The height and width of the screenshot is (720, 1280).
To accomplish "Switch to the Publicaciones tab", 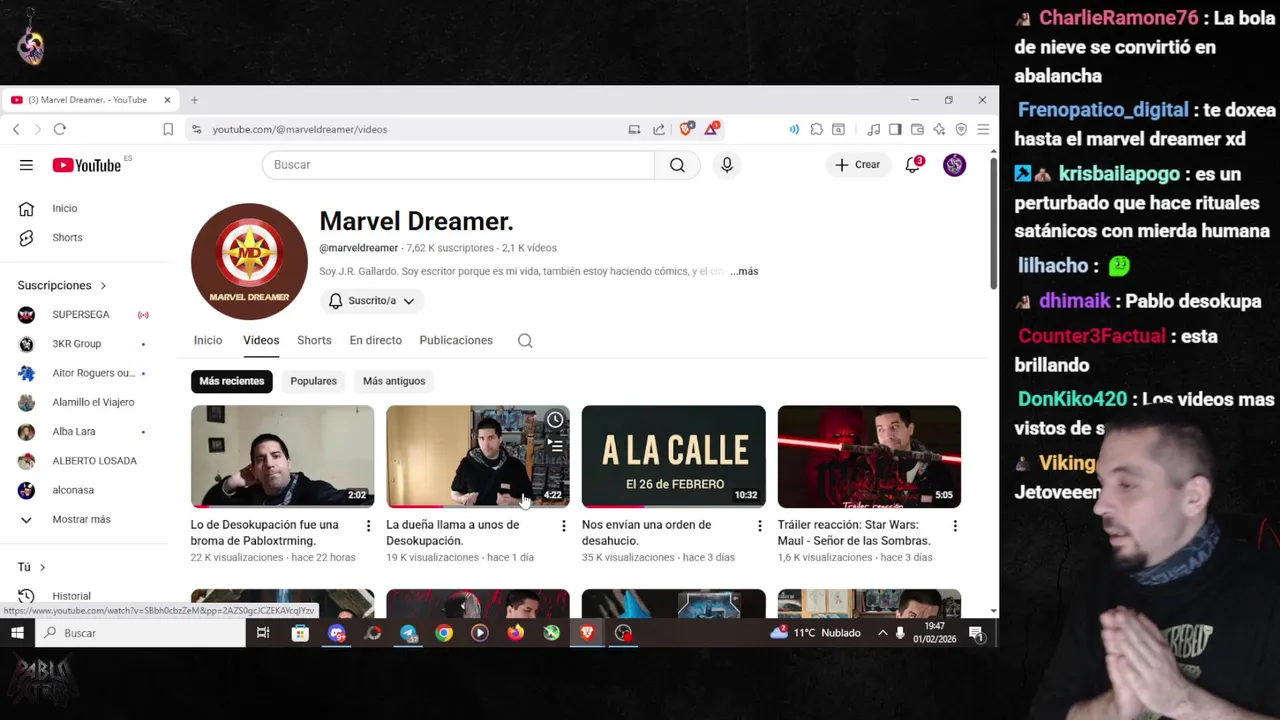I will (x=456, y=341).
